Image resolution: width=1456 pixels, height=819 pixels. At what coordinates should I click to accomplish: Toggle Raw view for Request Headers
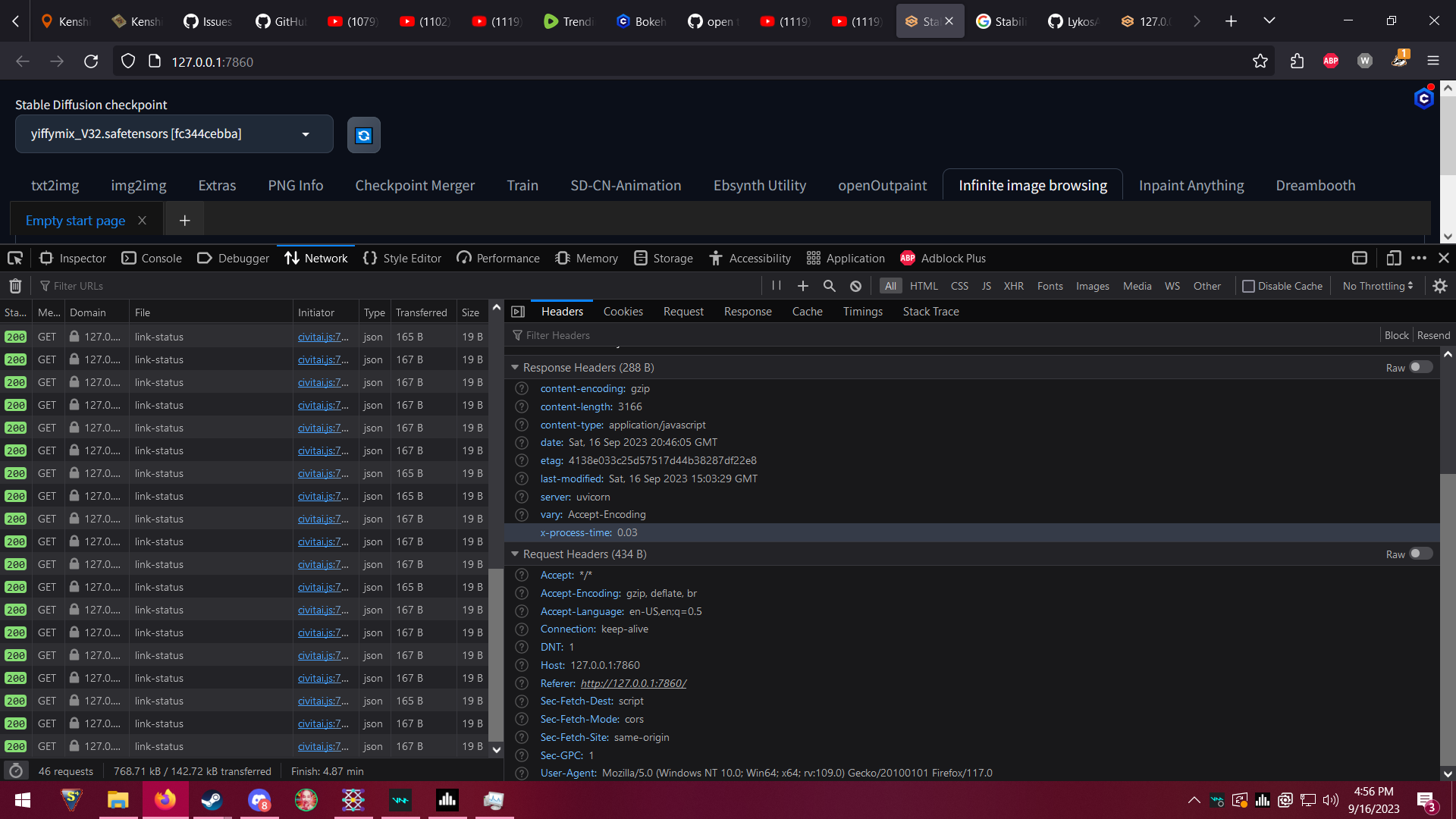[1419, 554]
